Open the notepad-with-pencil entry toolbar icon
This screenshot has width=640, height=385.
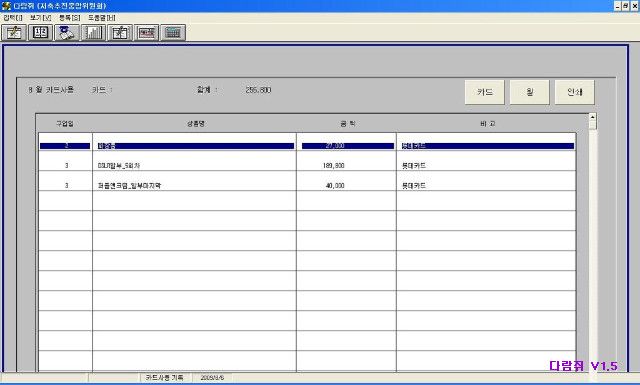pyautogui.click(x=14, y=33)
